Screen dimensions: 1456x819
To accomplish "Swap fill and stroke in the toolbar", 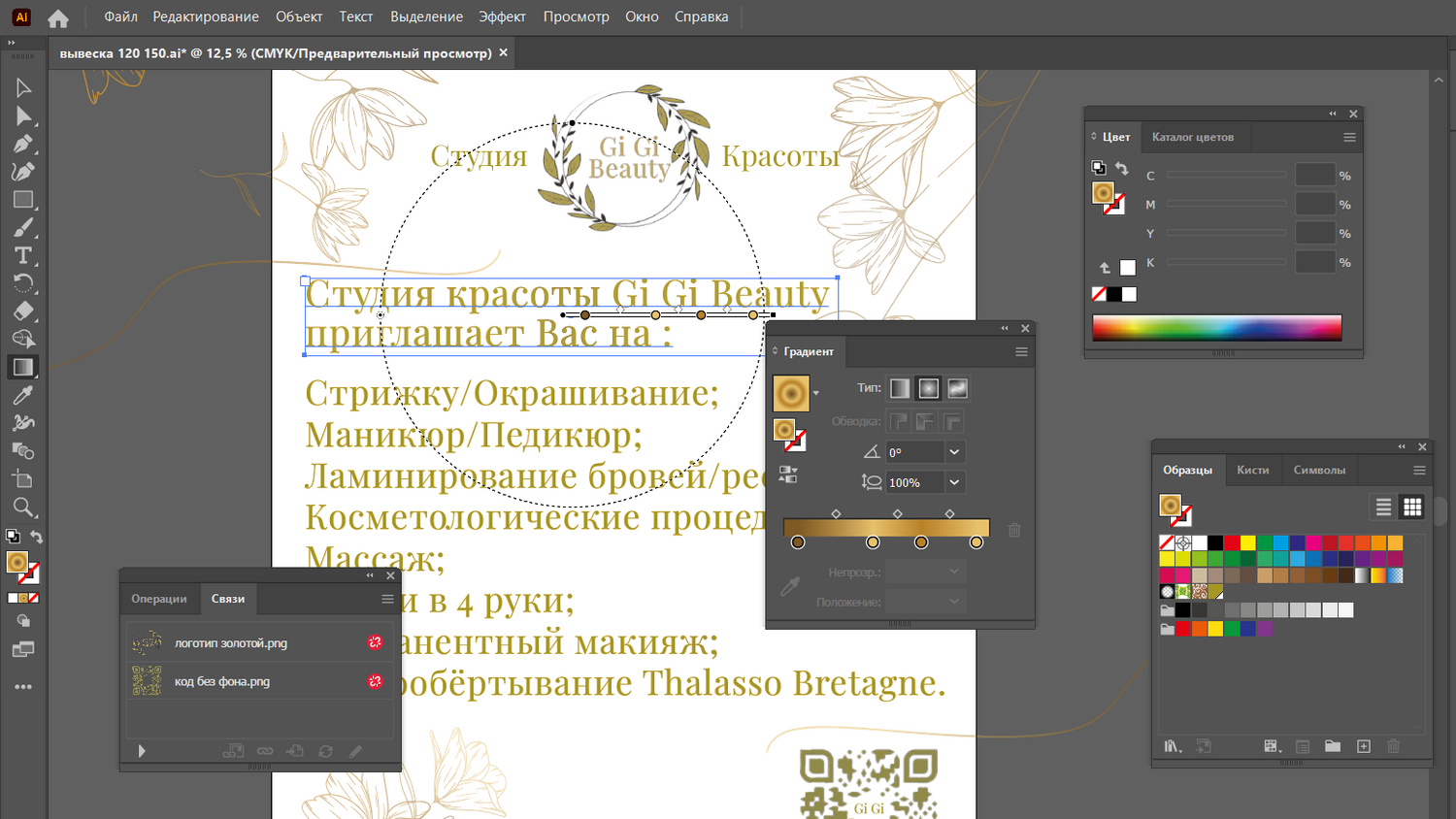I will click(36, 537).
